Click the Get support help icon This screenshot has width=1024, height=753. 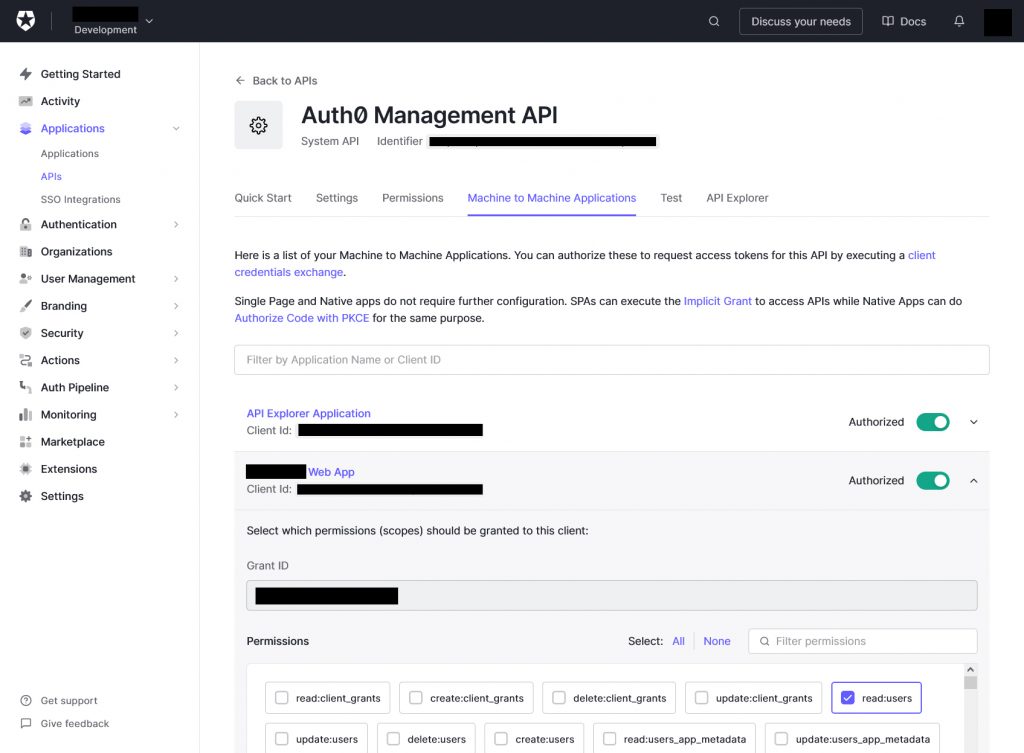[x=26, y=701]
